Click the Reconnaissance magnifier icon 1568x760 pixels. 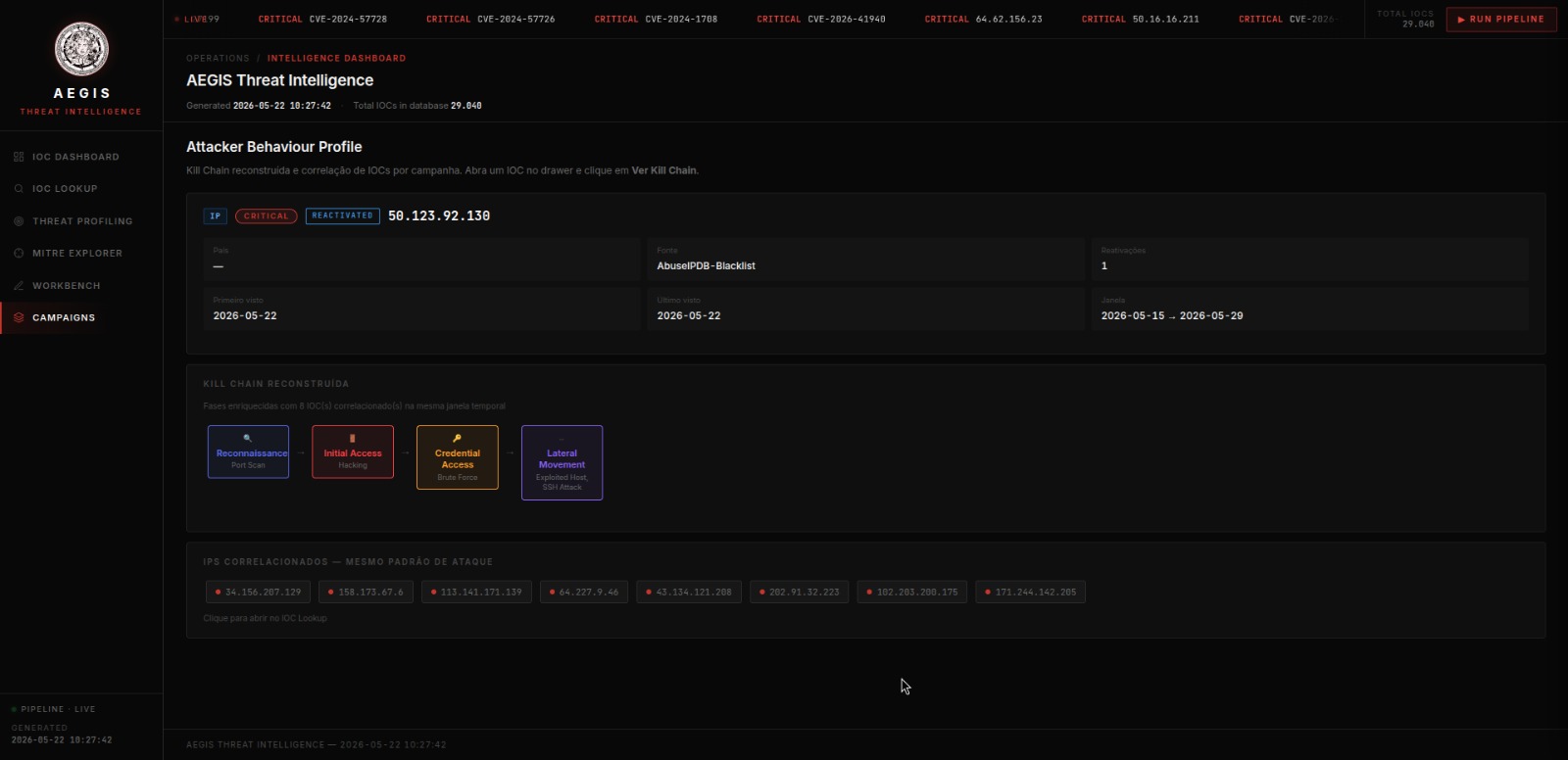click(x=248, y=438)
